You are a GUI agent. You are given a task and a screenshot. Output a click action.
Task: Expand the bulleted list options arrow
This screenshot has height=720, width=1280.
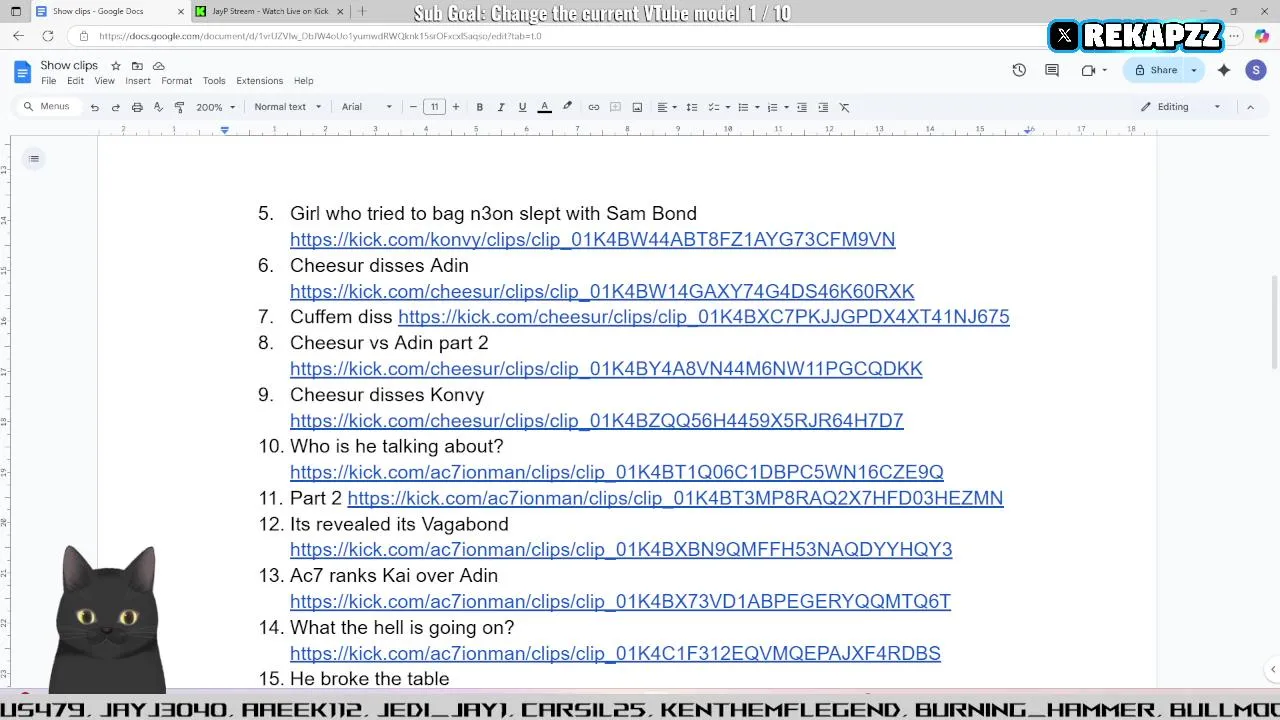(757, 107)
